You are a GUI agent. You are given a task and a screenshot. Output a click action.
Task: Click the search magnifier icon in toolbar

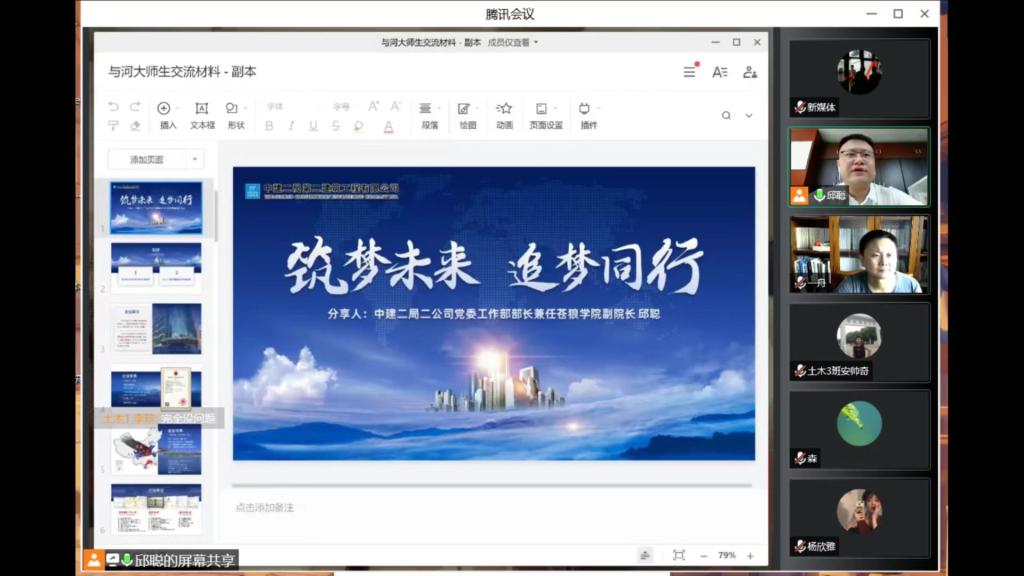726,116
